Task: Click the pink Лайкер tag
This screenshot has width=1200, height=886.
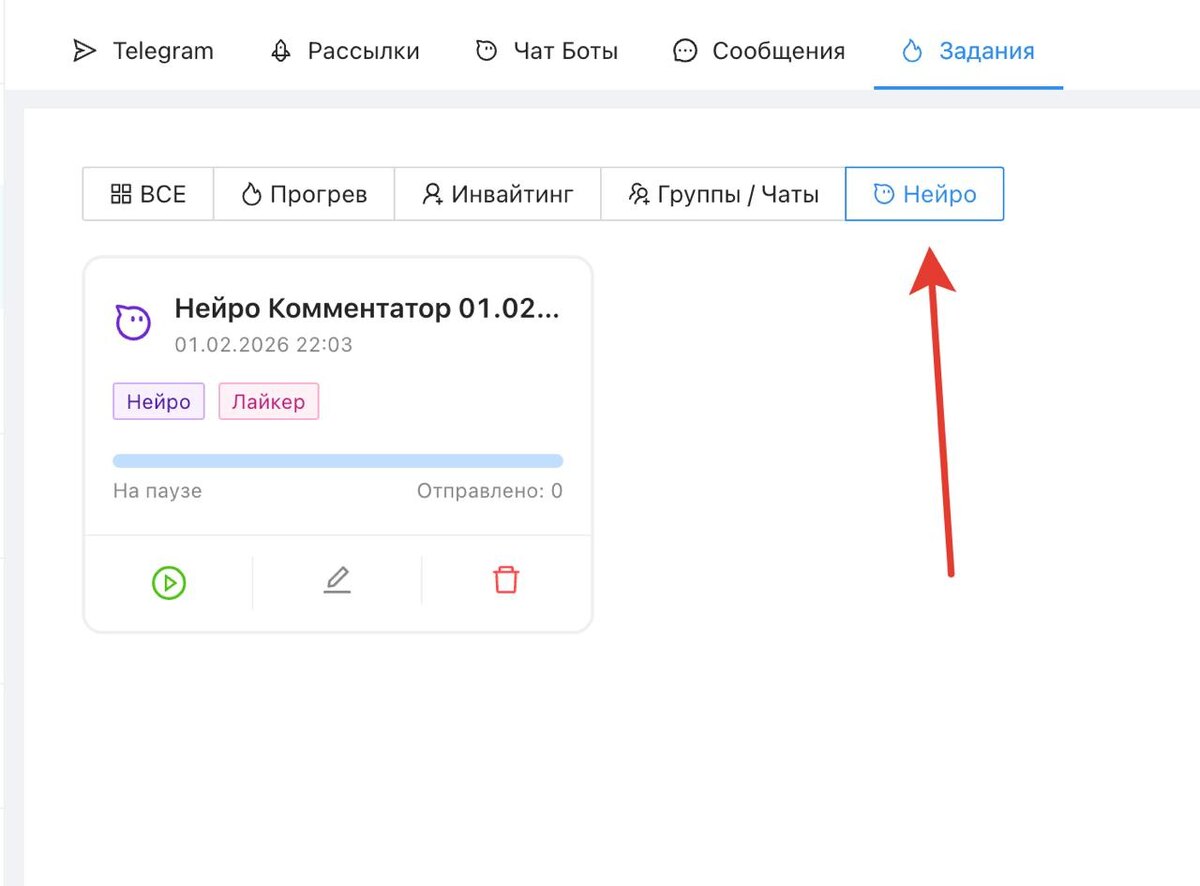Action: 269,402
